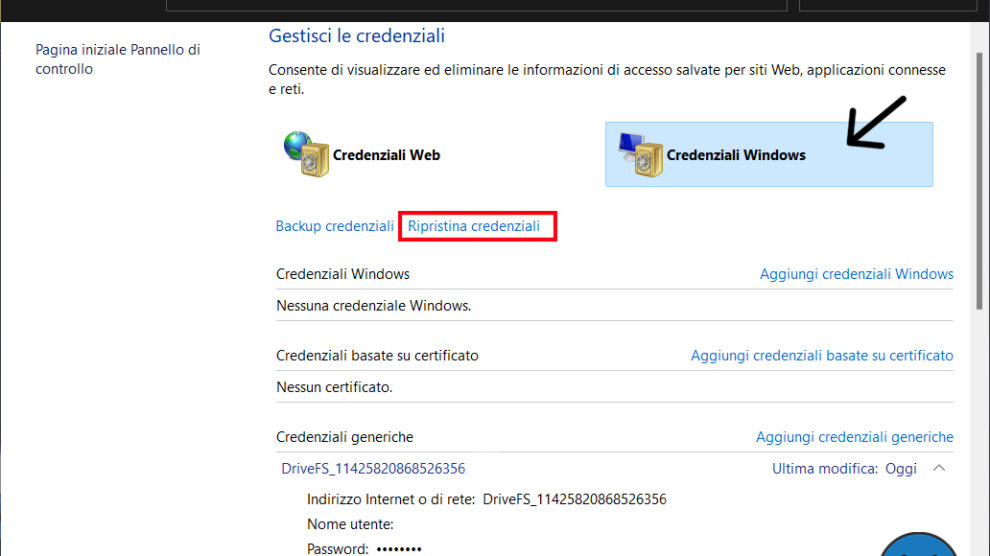
Task: Select the Credenziali Windows label
Action: coord(736,155)
